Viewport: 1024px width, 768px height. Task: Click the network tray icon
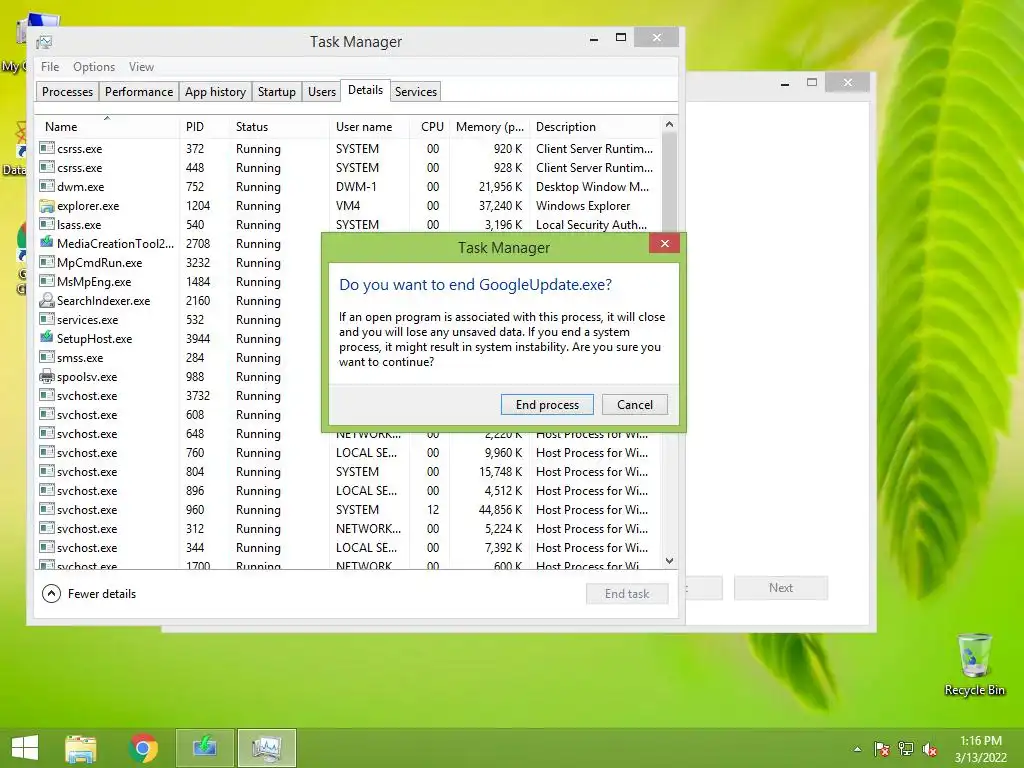906,749
